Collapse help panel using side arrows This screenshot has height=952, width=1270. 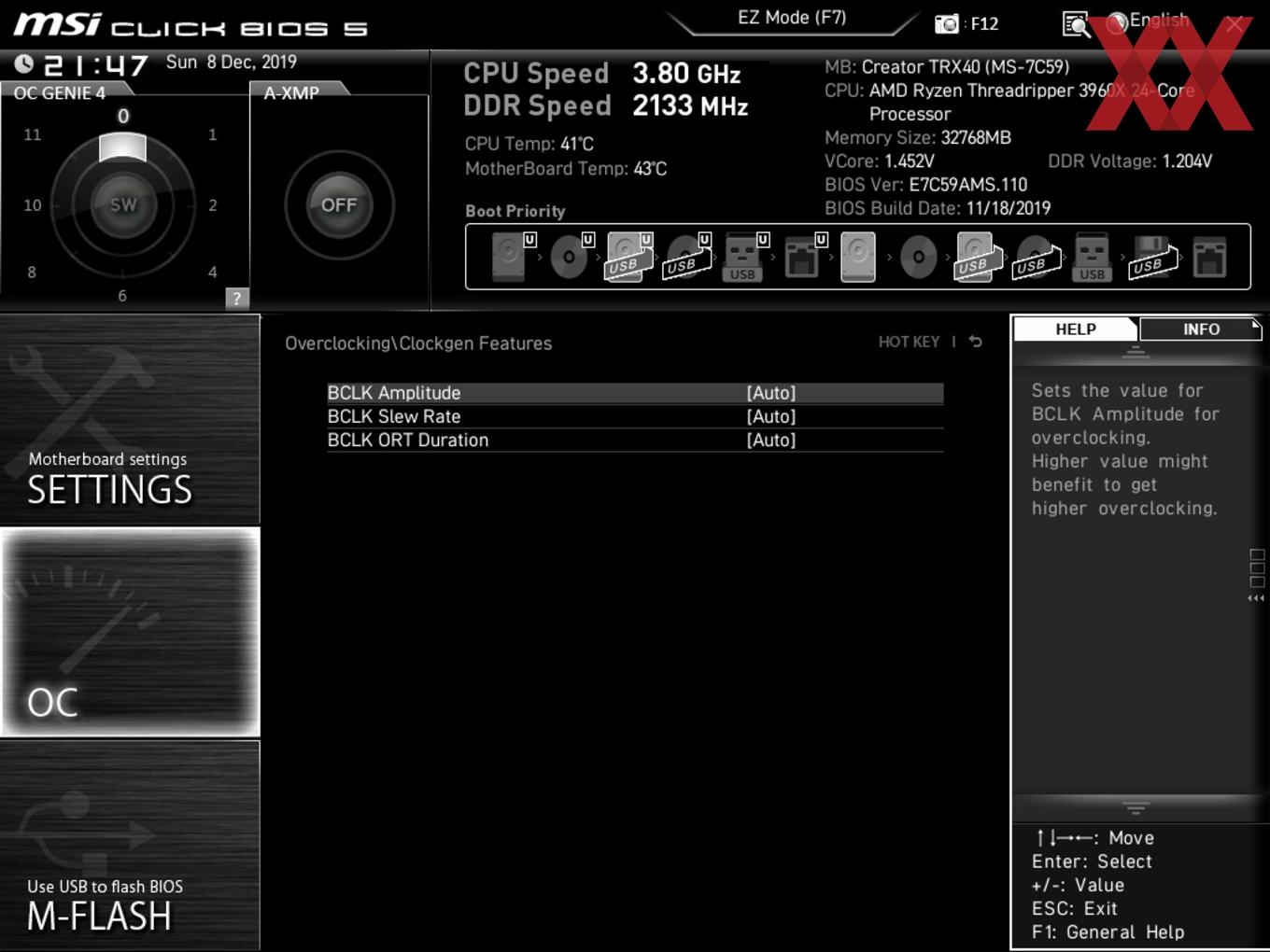pos(1256,598)
